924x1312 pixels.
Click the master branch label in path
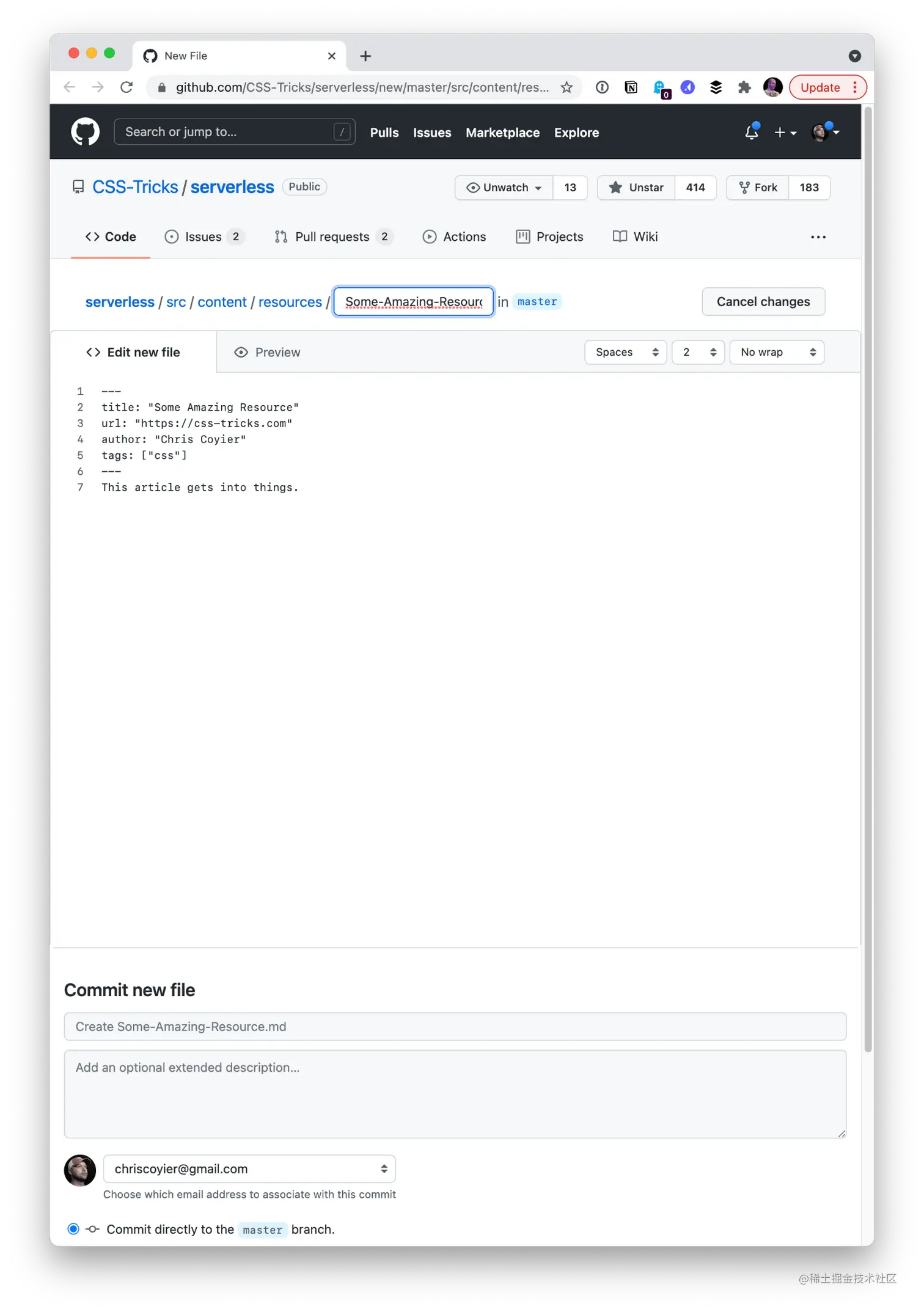tap(537, 302)
